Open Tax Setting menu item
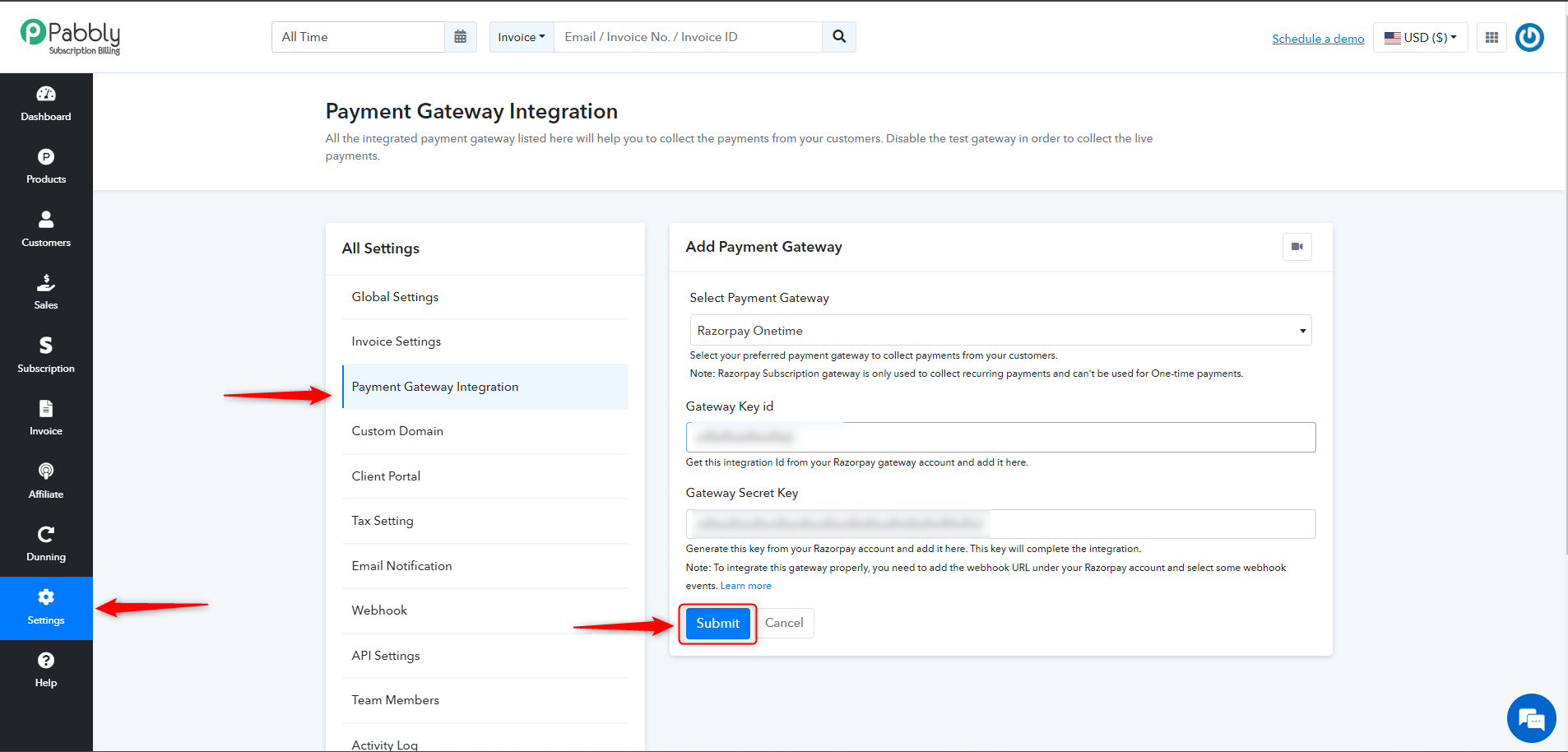The height and width of the screenshot is (752, 1568). [x=485, y=521]
